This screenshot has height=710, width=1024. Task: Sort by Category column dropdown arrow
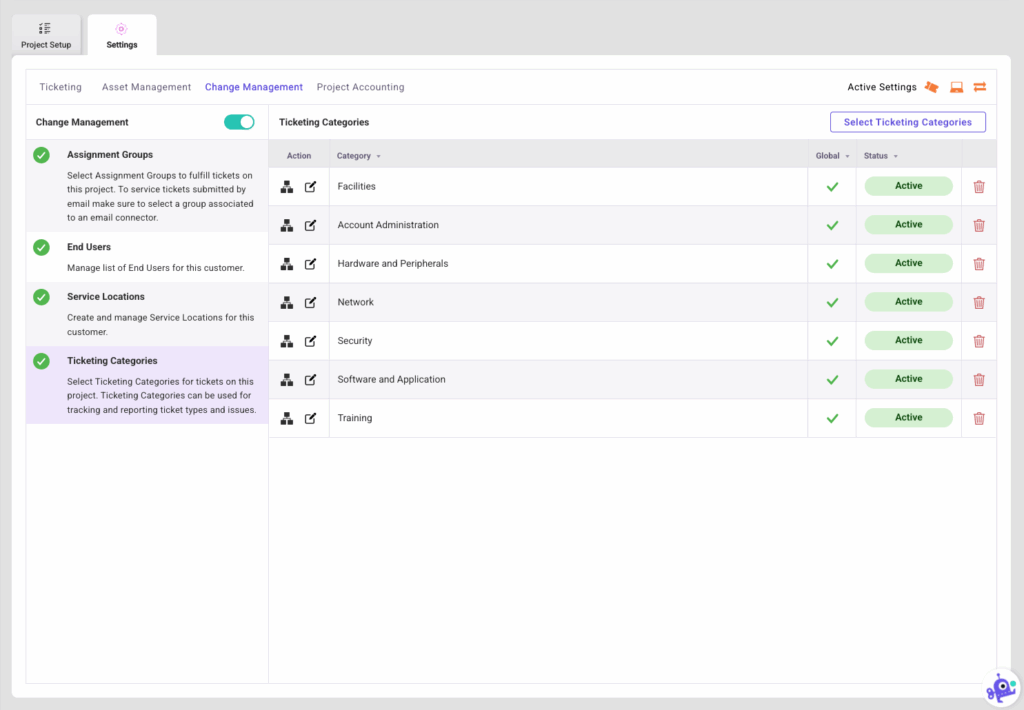point(378,156)
